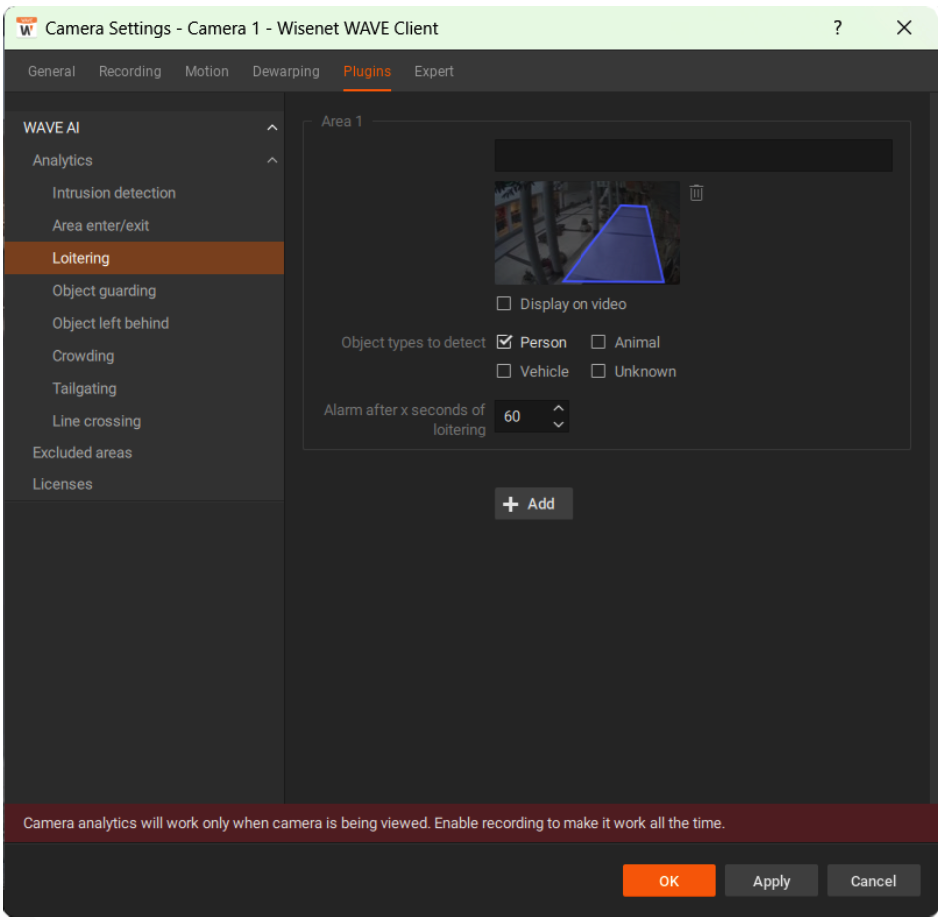Click the camera analytics recording warning banner
Viewport: 942px width, 920px height.
pyautogui.click(x=470, y=823)
